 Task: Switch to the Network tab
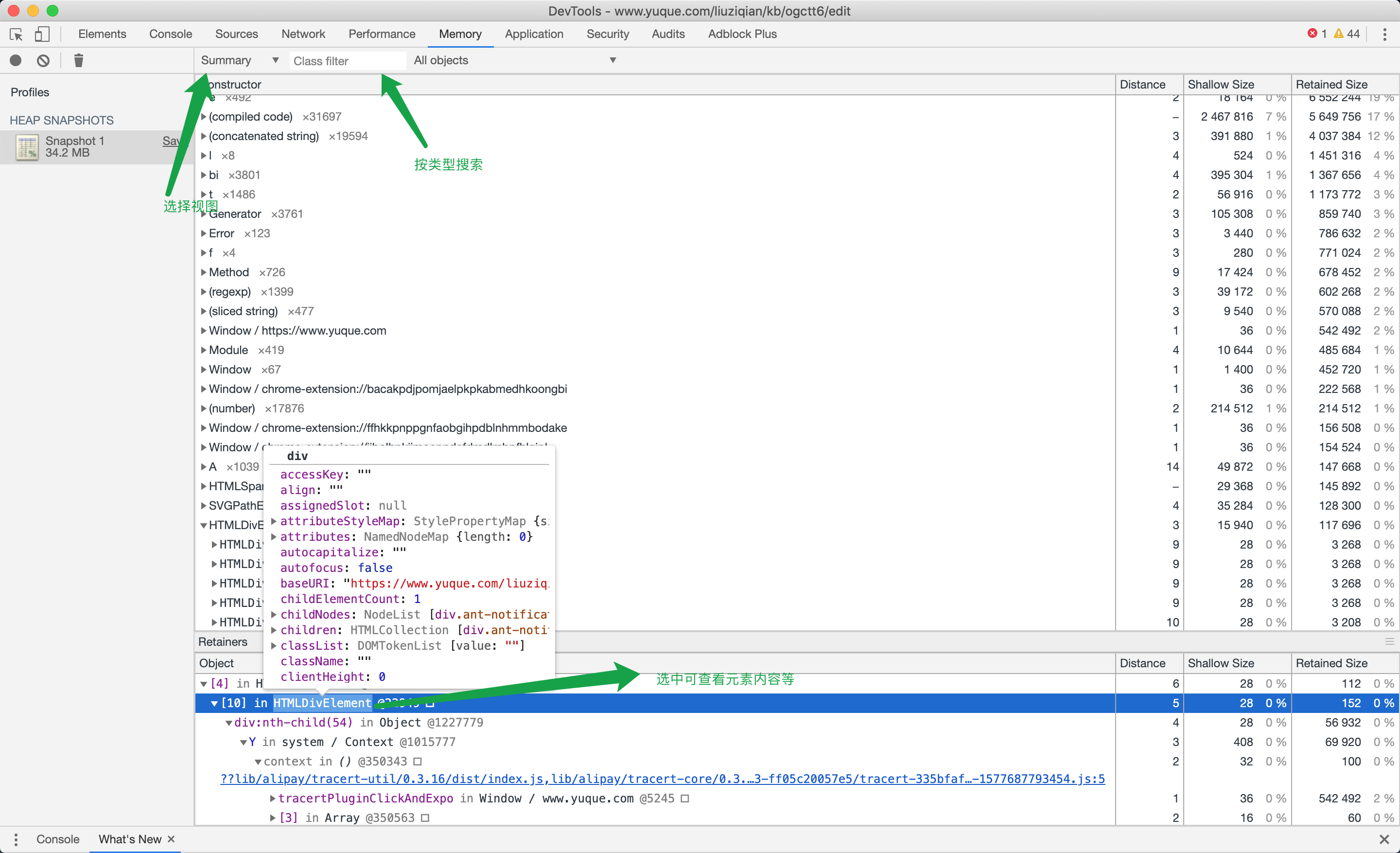point(303,34)
